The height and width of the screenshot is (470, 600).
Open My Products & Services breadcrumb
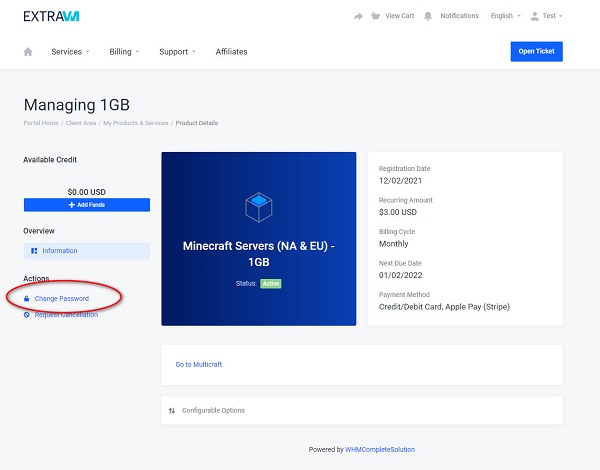click(x=135, y=123)
